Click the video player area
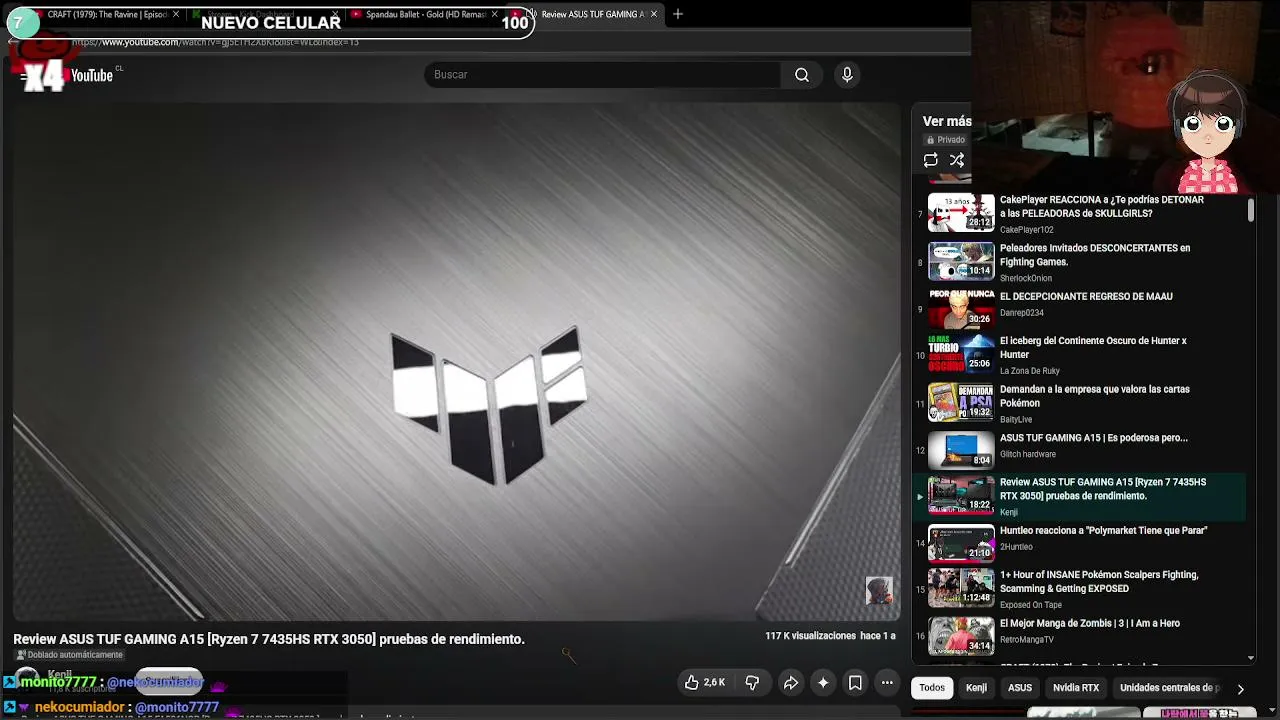 pyautogui.click(x=456, y=362)
